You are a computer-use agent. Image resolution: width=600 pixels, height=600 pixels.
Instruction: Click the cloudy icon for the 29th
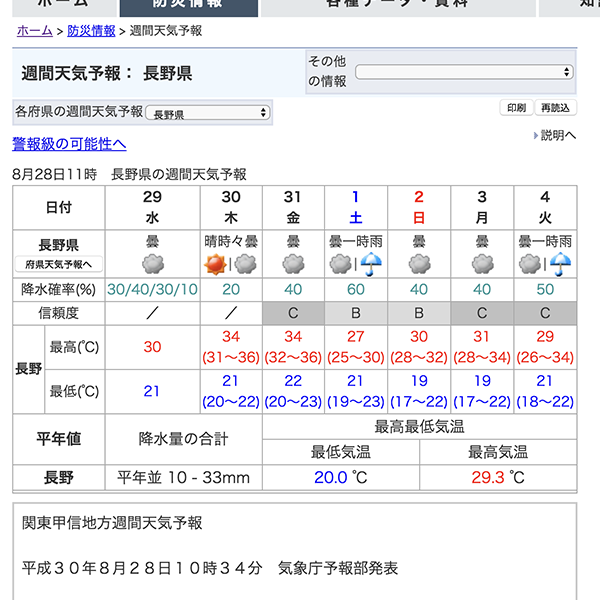coord(153,264)
